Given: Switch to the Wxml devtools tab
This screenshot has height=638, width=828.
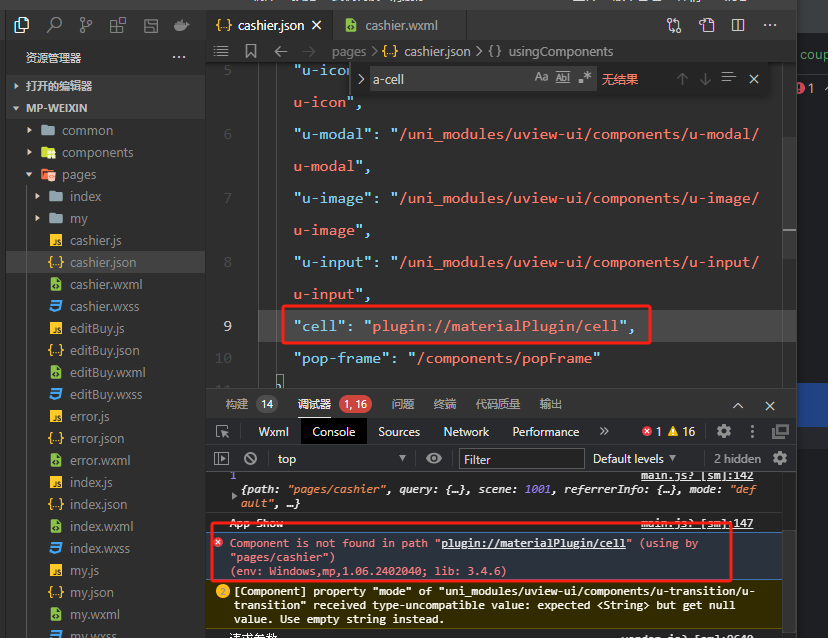Looking at the screenshot, I should coord(274,431).
